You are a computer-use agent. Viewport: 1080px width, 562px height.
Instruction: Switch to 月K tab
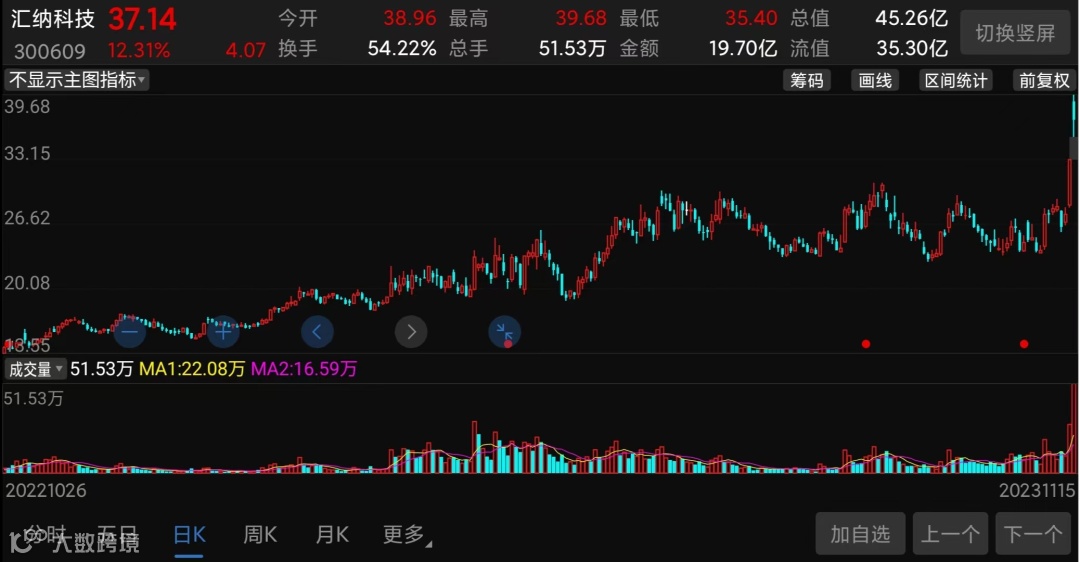(332, 534)
